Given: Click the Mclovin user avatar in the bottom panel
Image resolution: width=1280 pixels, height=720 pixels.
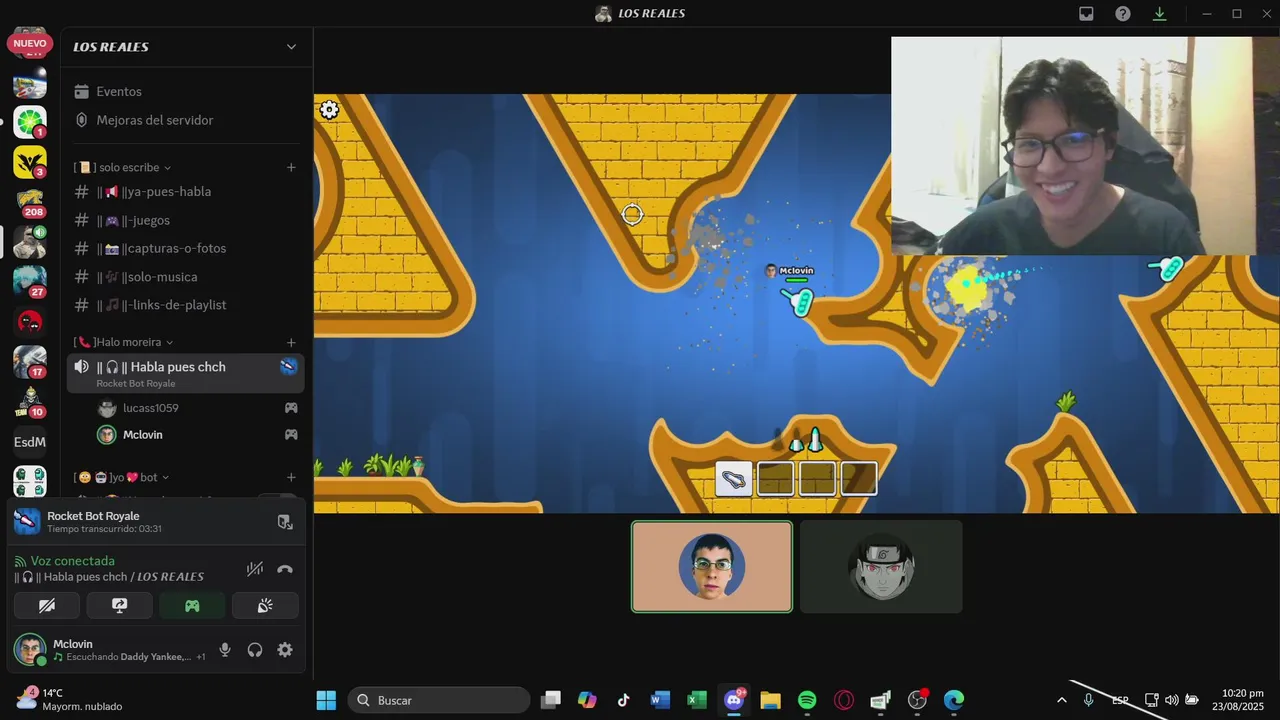Looking at the screenshot, I should coord(29,649).
